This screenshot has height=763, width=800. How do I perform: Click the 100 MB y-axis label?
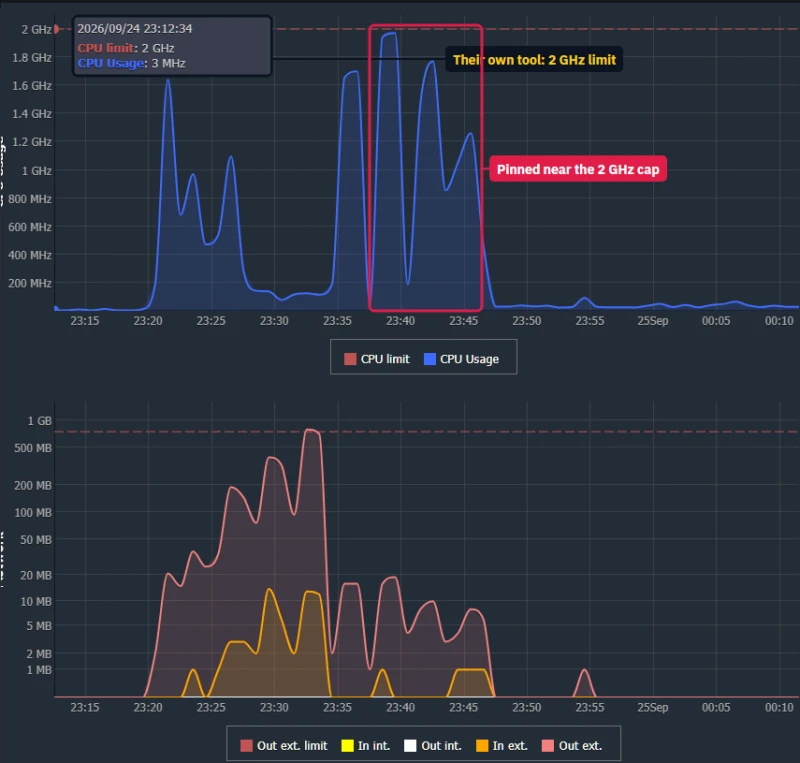[x=33, y=512]
